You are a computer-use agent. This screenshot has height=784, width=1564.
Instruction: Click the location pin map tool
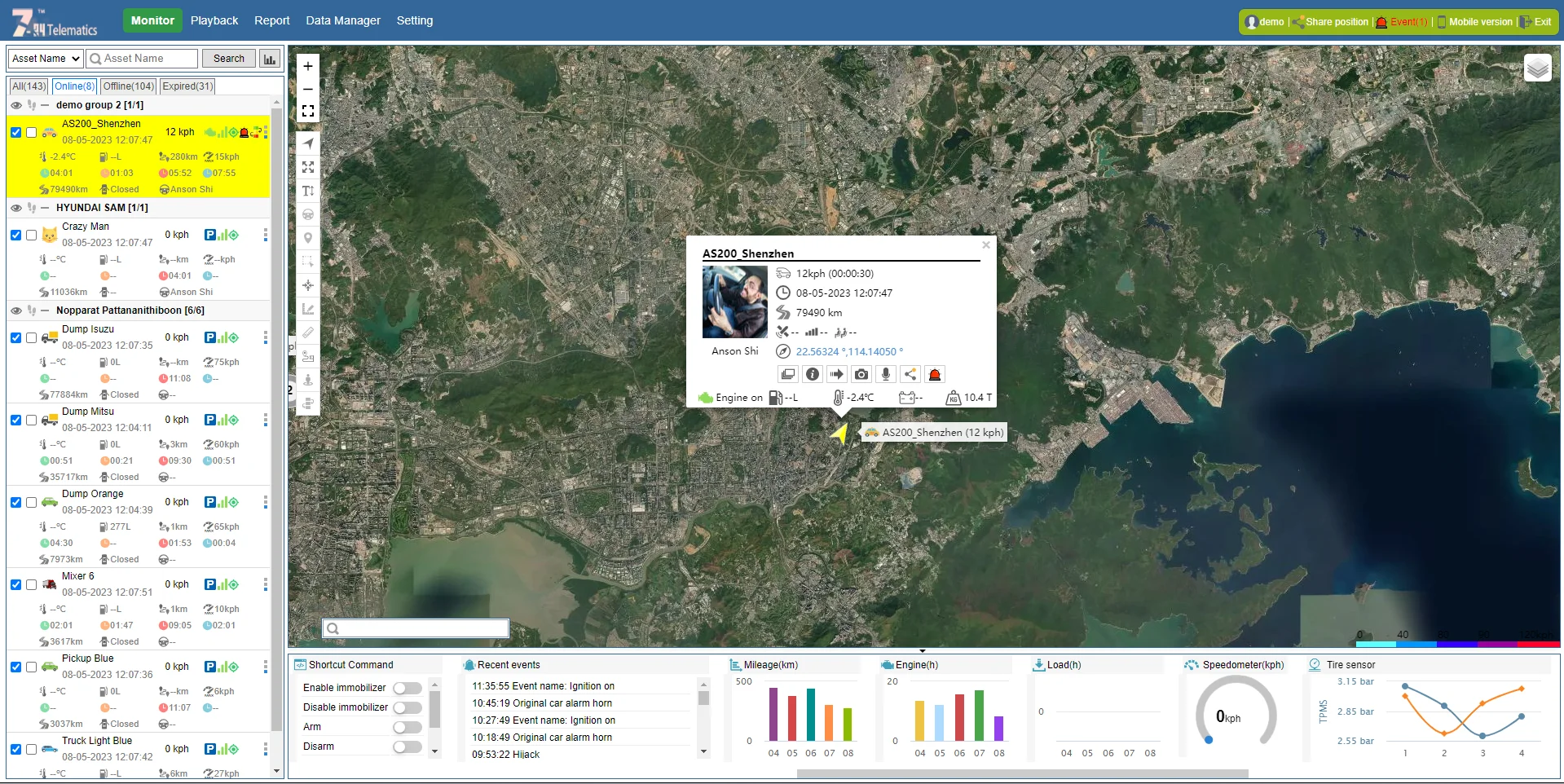tap(308, 238)
